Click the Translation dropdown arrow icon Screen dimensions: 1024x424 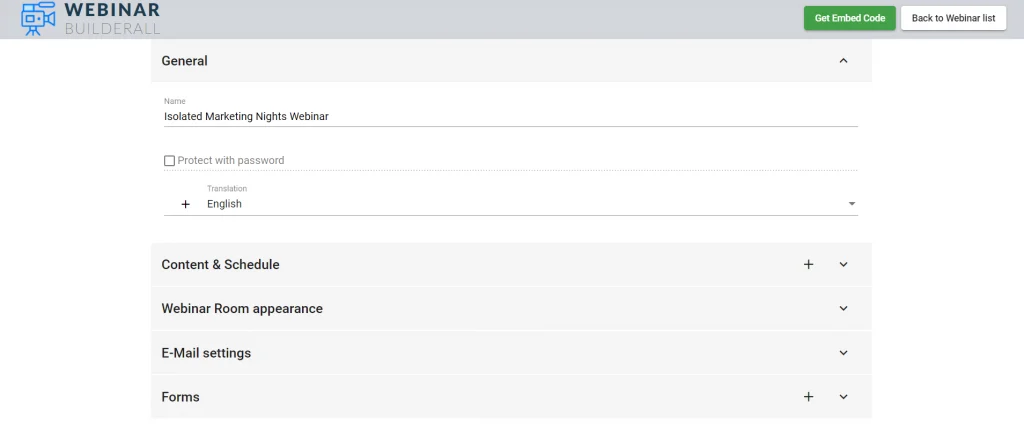pyautogui.click(x=851, y=204)
